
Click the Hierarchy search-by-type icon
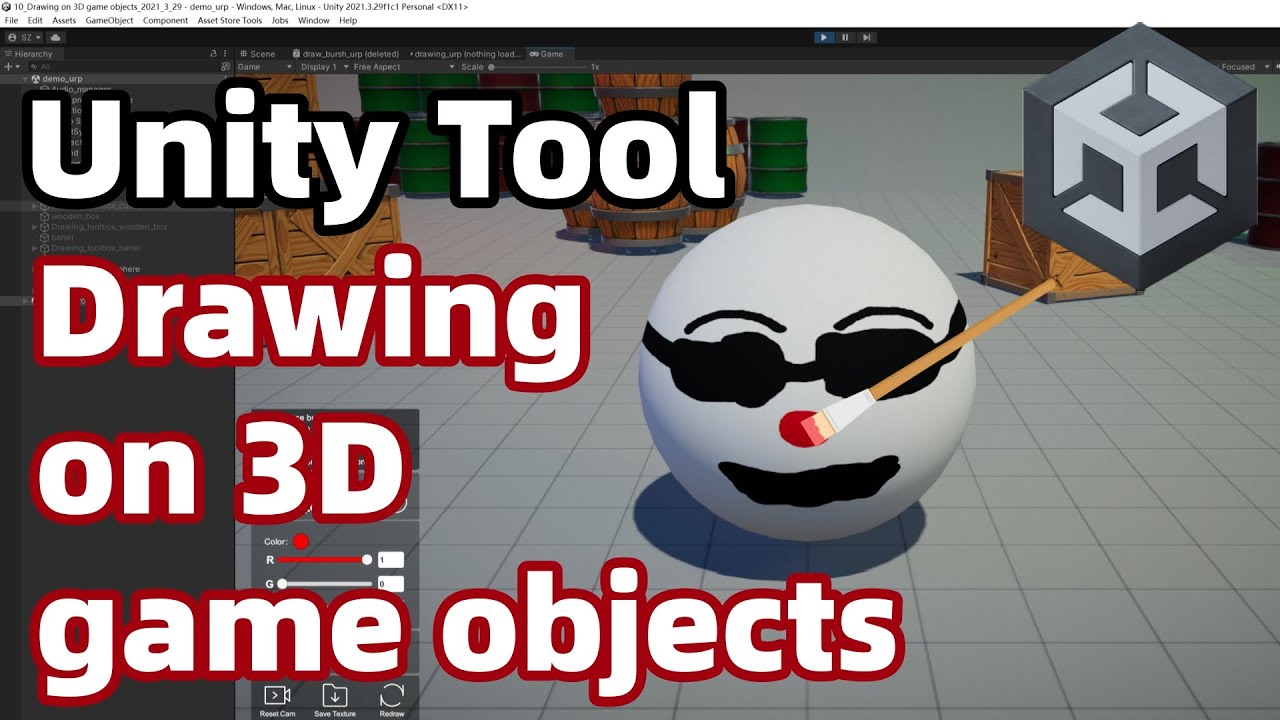tap(223, 67)
